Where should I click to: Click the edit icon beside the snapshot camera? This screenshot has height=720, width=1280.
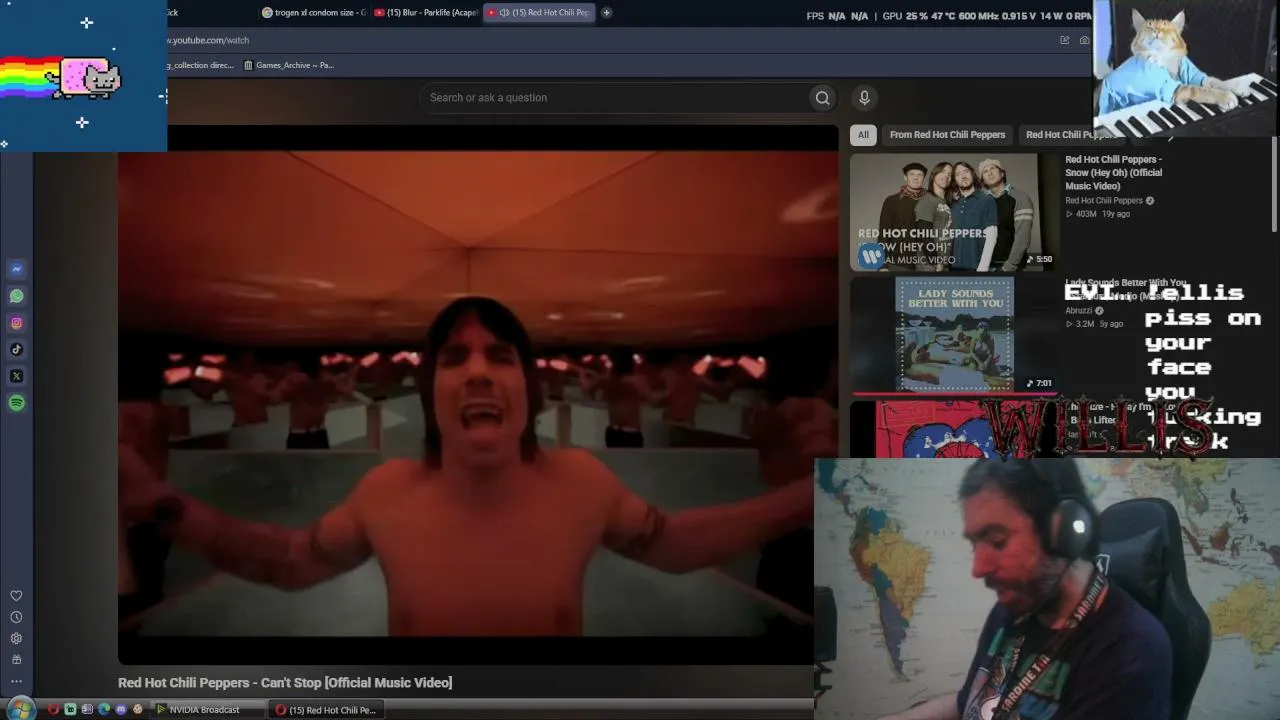(x=1064, y=40)
